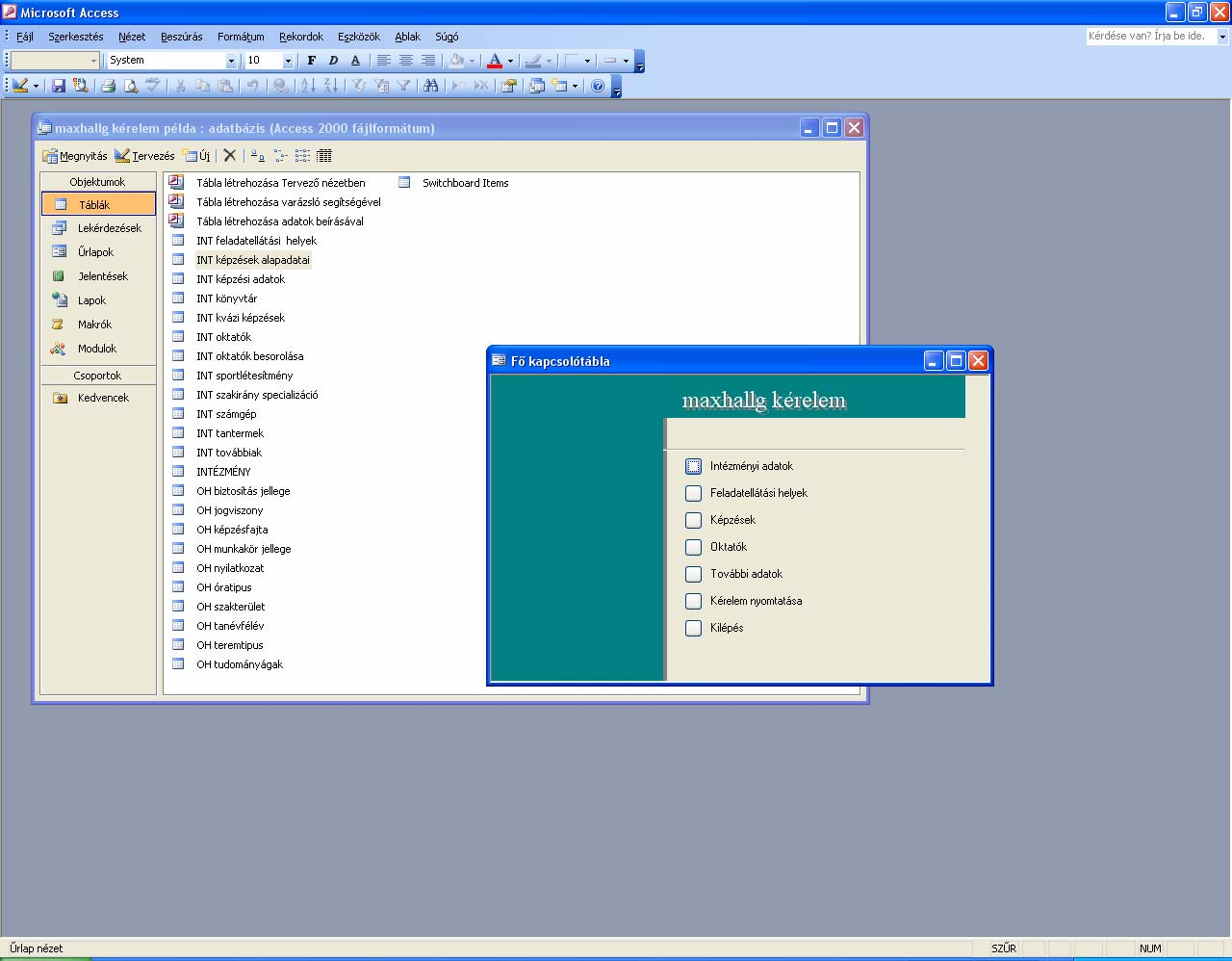
Task: Click the Új button in database window
Action: click(x=196, y=155)
